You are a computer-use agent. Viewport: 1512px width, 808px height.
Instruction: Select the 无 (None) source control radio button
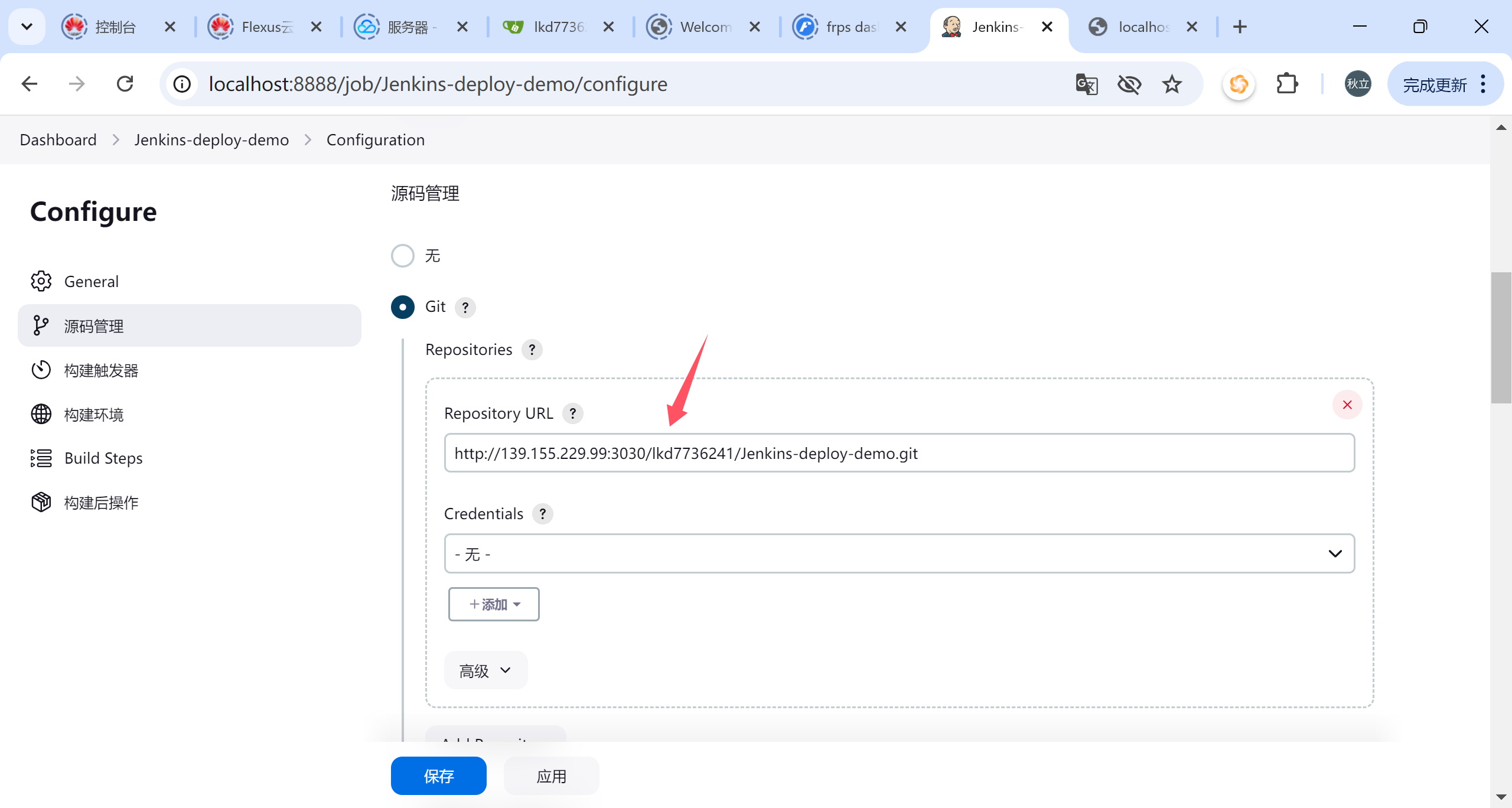(403, 256)
